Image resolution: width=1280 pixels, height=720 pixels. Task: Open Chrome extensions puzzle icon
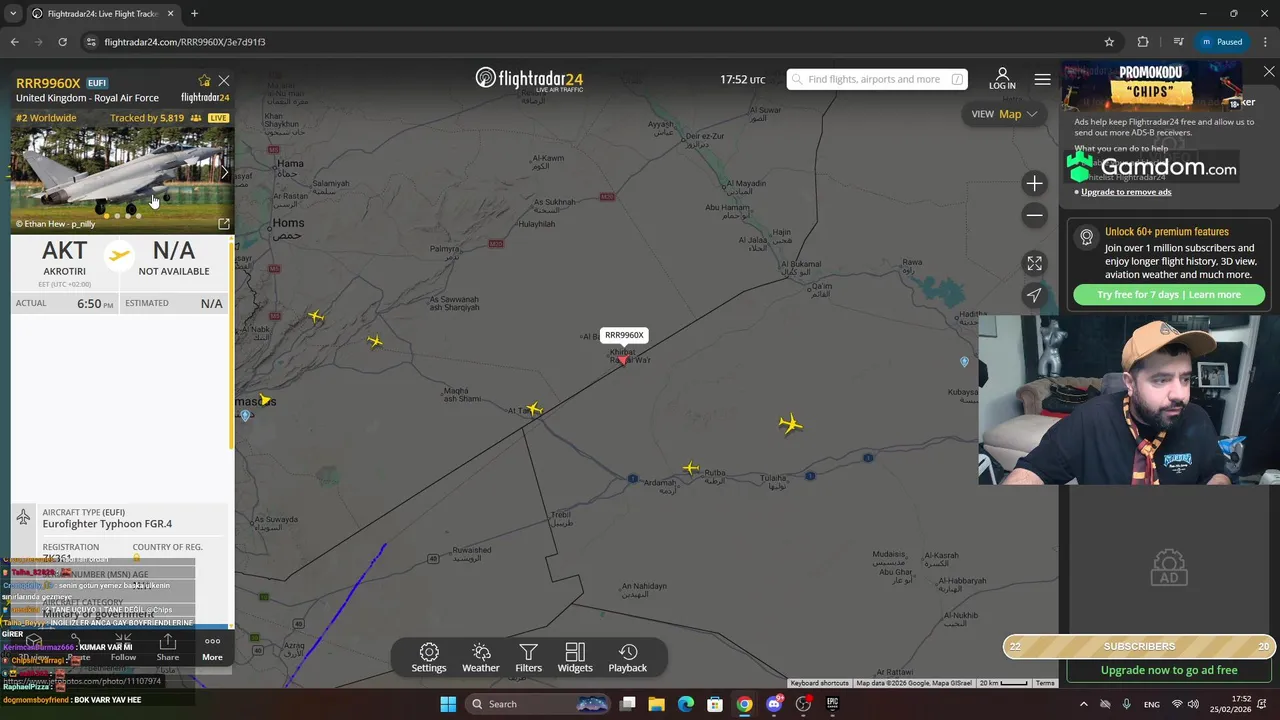(x=1143, y=42)
